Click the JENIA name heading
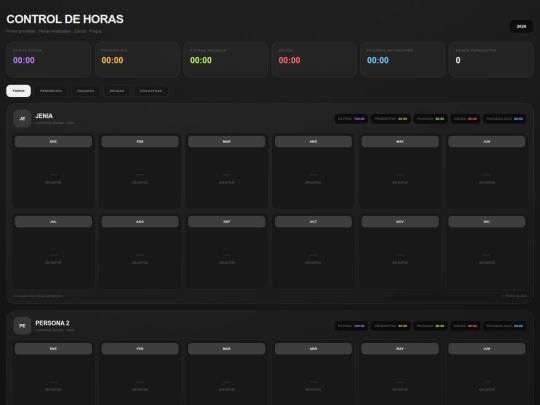The image size is (540, 405). pos(44,116)
